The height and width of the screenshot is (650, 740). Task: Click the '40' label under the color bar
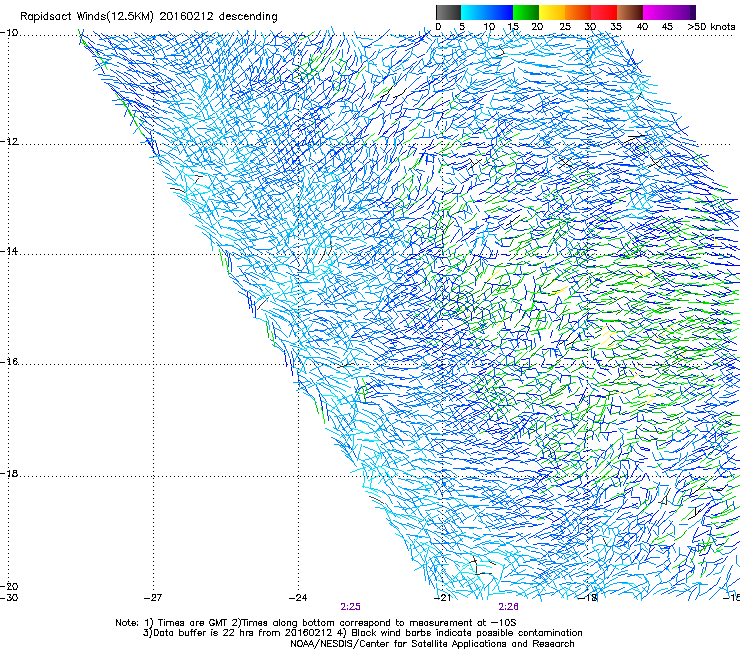point(642,27)
